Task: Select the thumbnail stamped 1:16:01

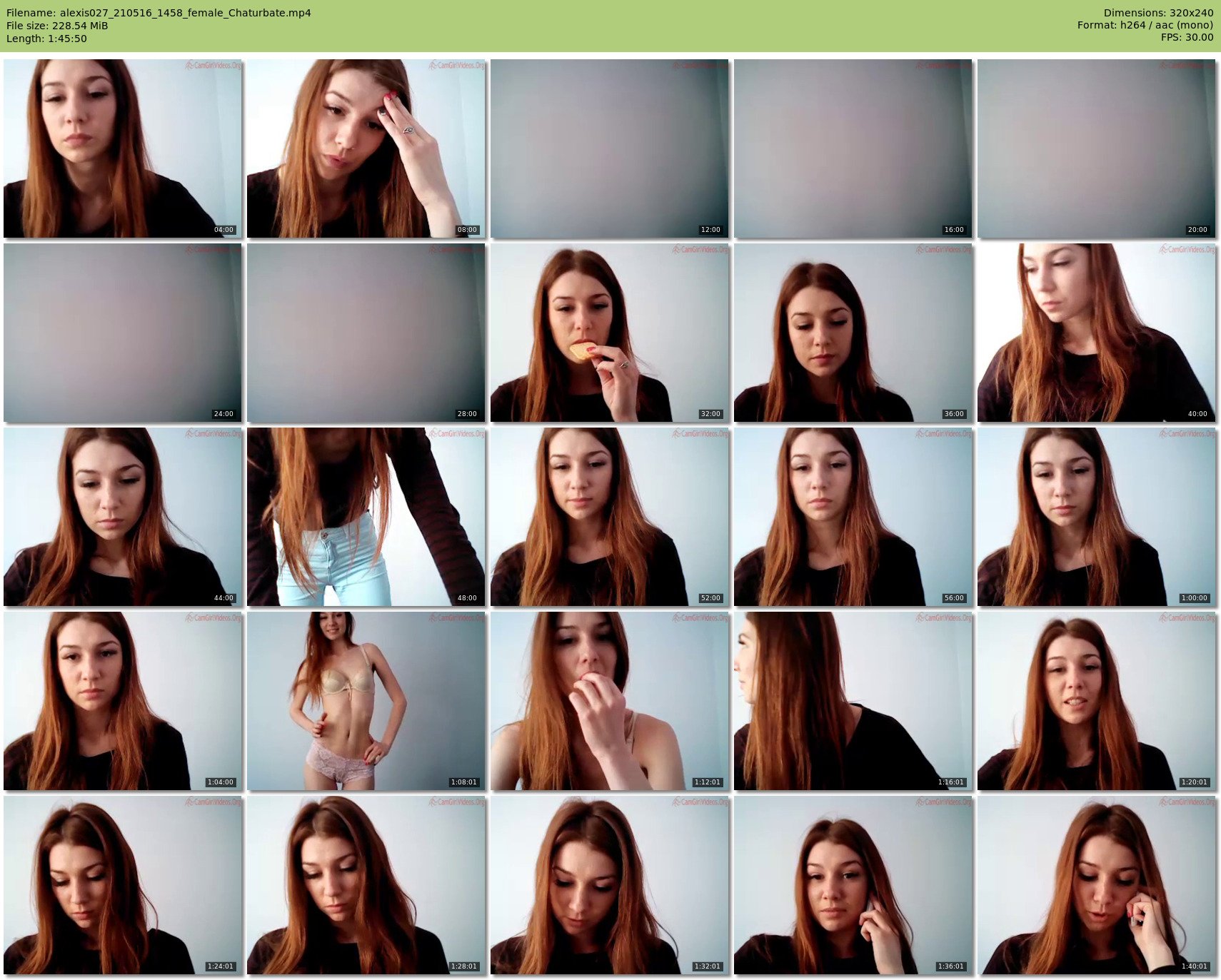Action: click(x=853, y=701)
